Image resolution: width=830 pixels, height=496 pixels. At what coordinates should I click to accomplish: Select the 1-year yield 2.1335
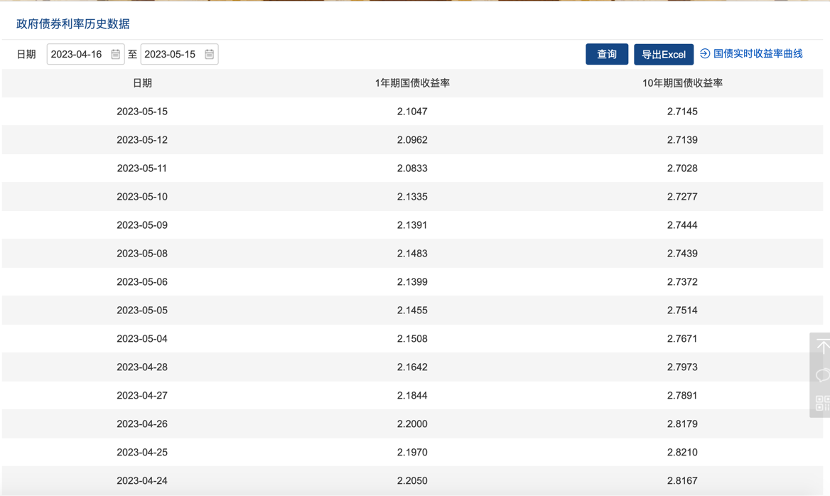pyautogui.click(x=412, y=197)
